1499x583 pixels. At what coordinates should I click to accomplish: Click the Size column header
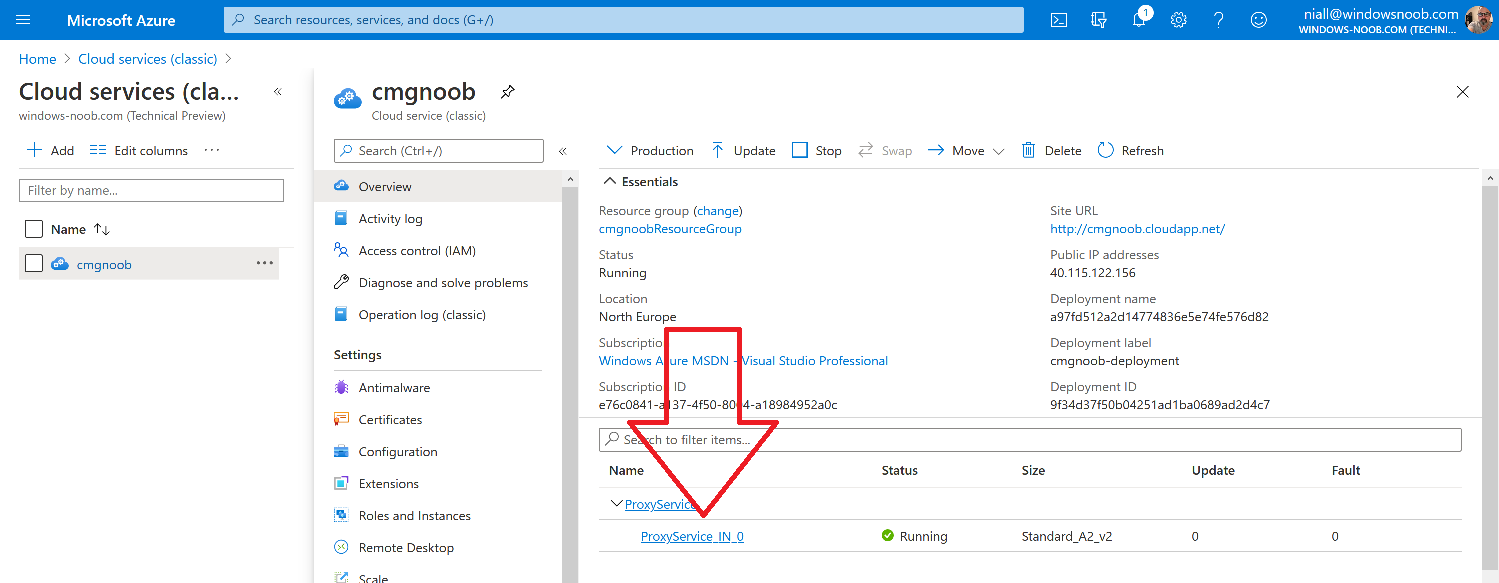1033,470
